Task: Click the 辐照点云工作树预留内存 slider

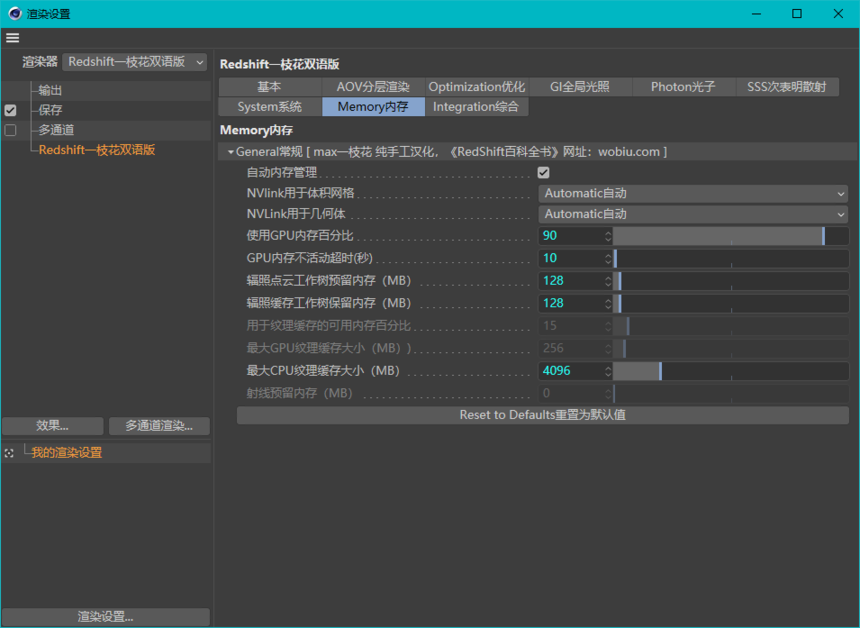Action: tap(731, 281)
